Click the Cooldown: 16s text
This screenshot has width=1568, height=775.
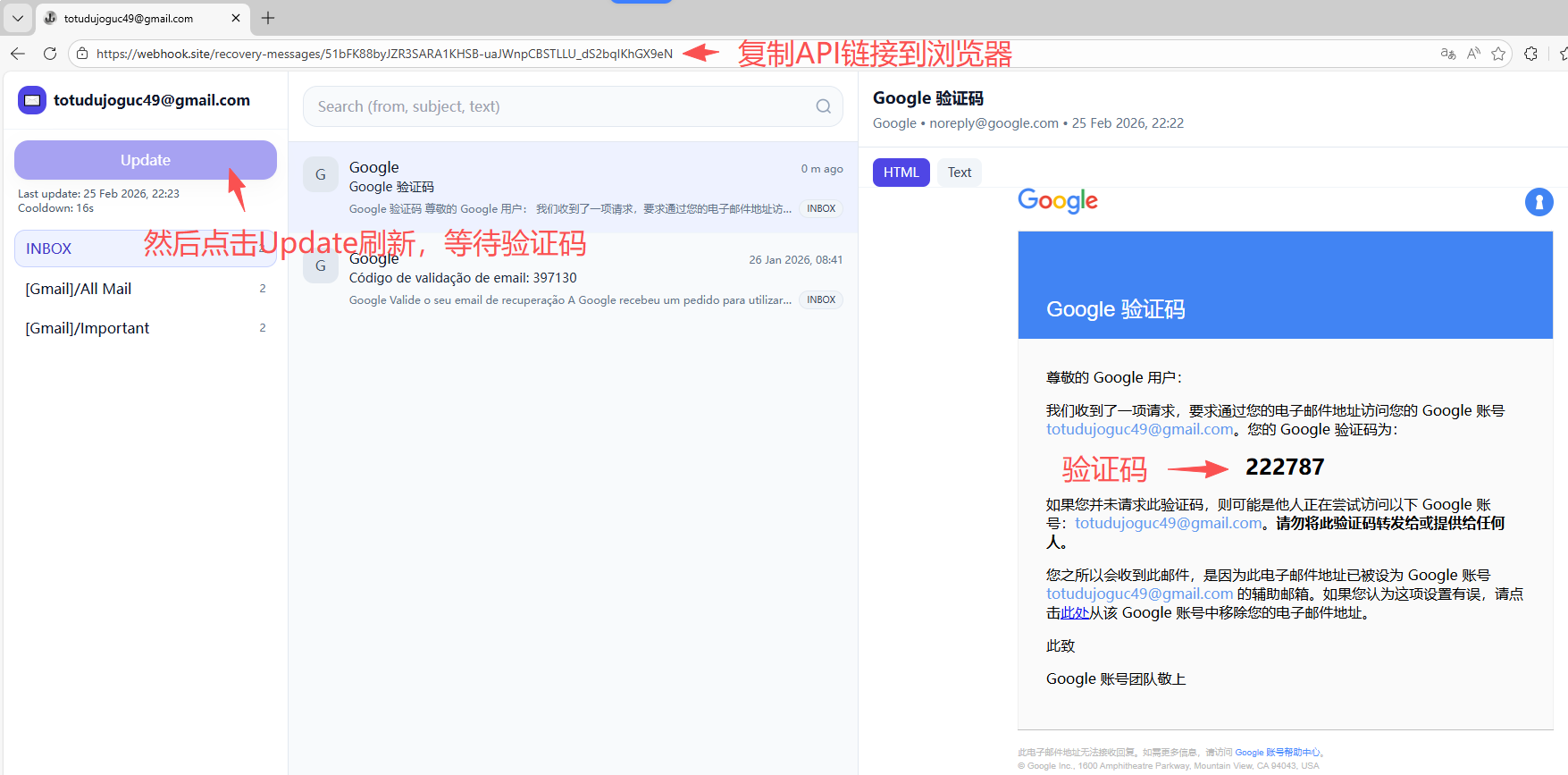[x=55, y=208]
